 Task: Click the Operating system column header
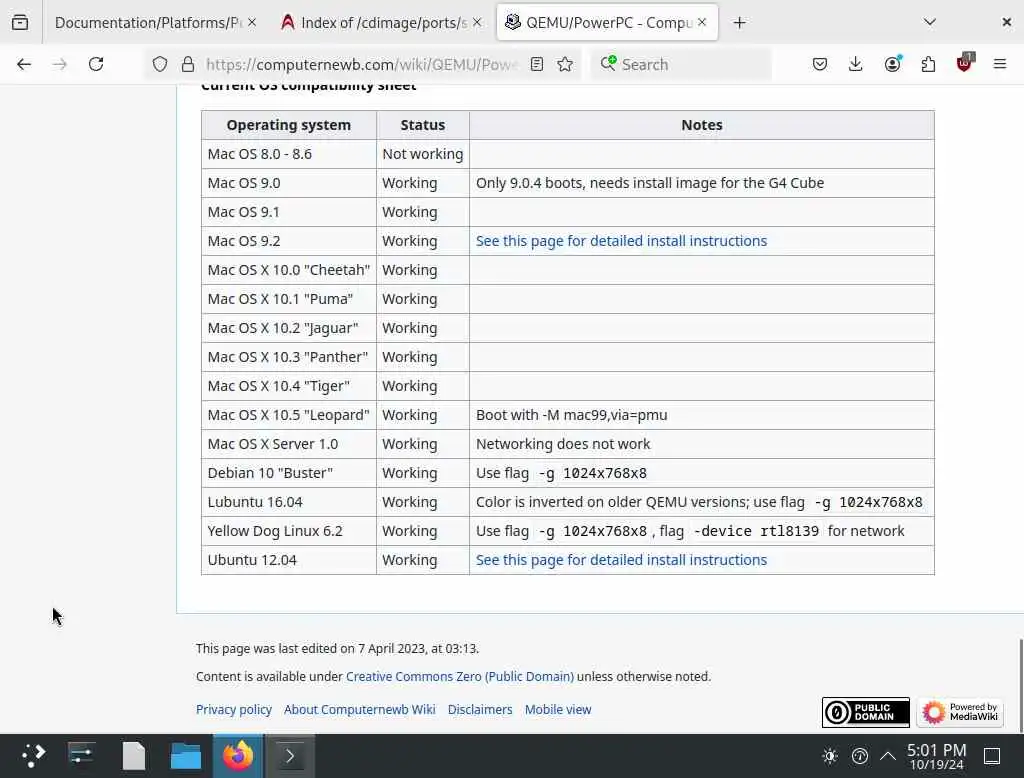(289, 125)
